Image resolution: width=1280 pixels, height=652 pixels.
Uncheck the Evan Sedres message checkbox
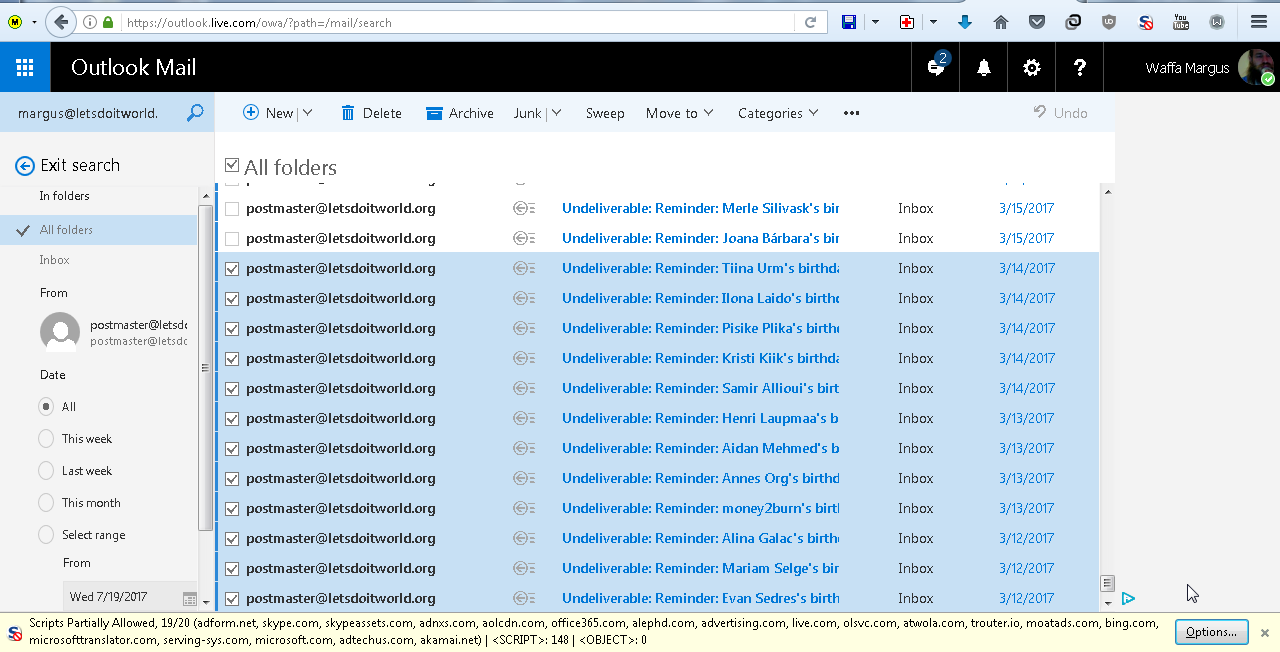(232, 599)
